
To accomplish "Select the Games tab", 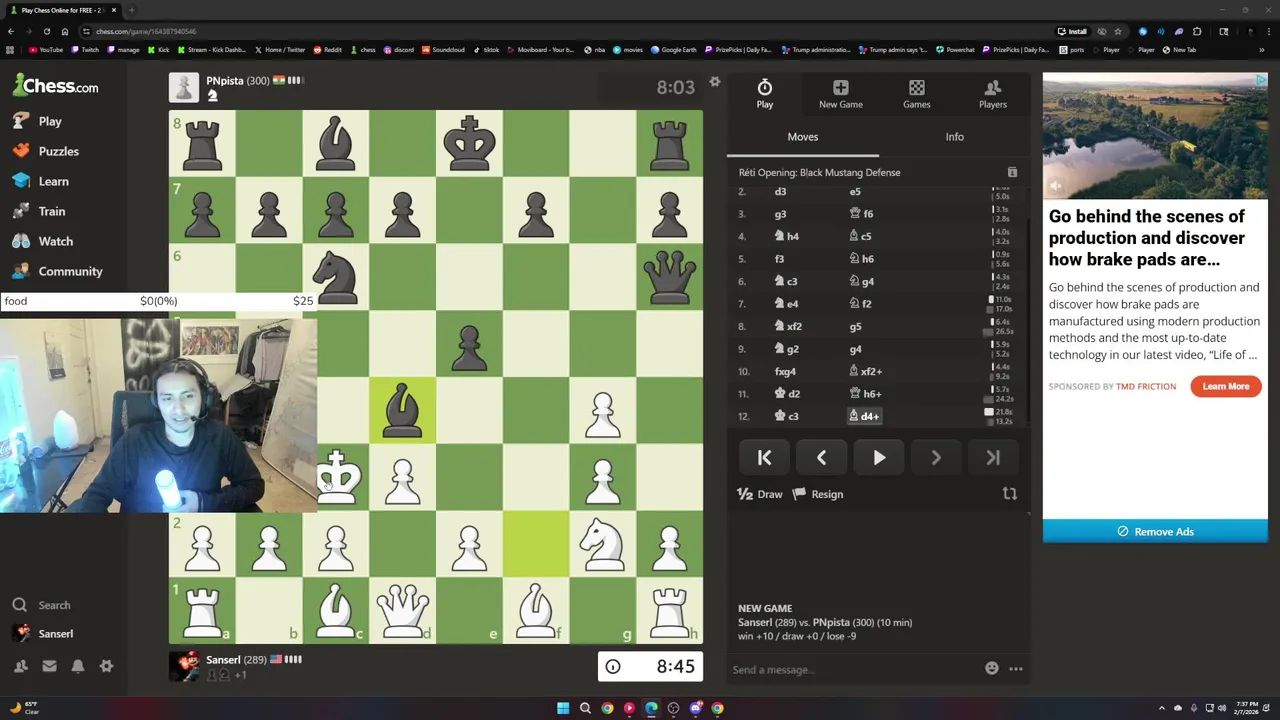I will point(917,94).
